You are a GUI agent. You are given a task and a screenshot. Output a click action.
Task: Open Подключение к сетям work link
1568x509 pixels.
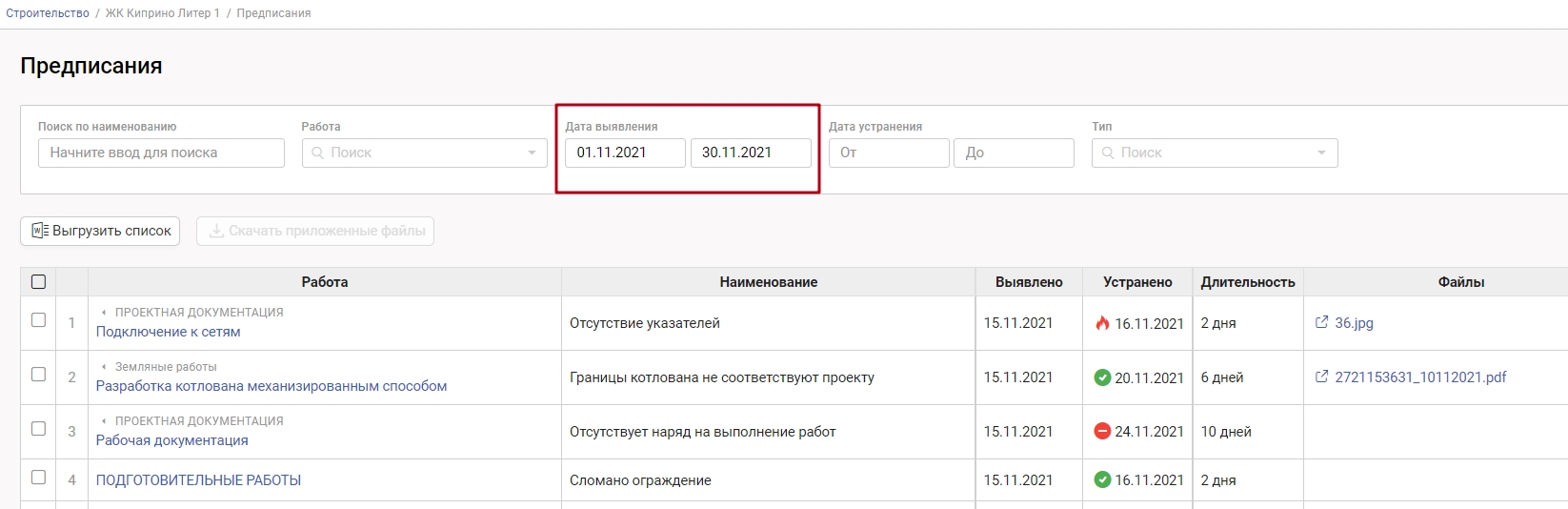pyautogui.click(x=168, y=332)
